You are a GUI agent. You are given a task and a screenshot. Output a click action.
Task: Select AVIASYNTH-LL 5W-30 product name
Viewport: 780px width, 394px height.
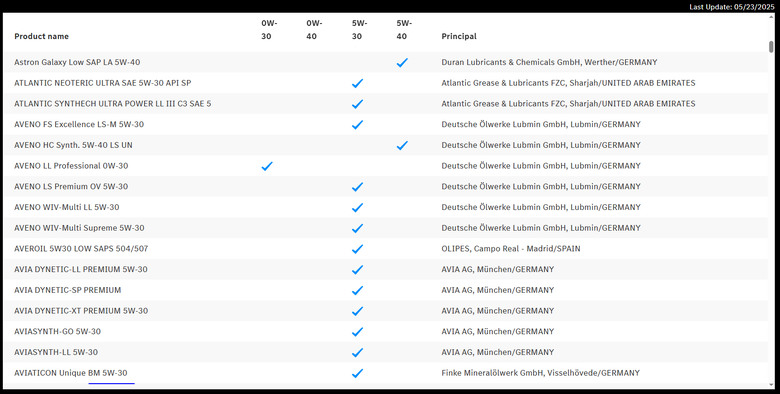tap(56, 352)
